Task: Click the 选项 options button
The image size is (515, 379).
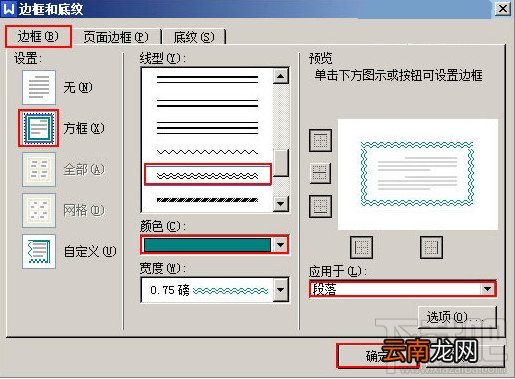Action: point(457,317)
